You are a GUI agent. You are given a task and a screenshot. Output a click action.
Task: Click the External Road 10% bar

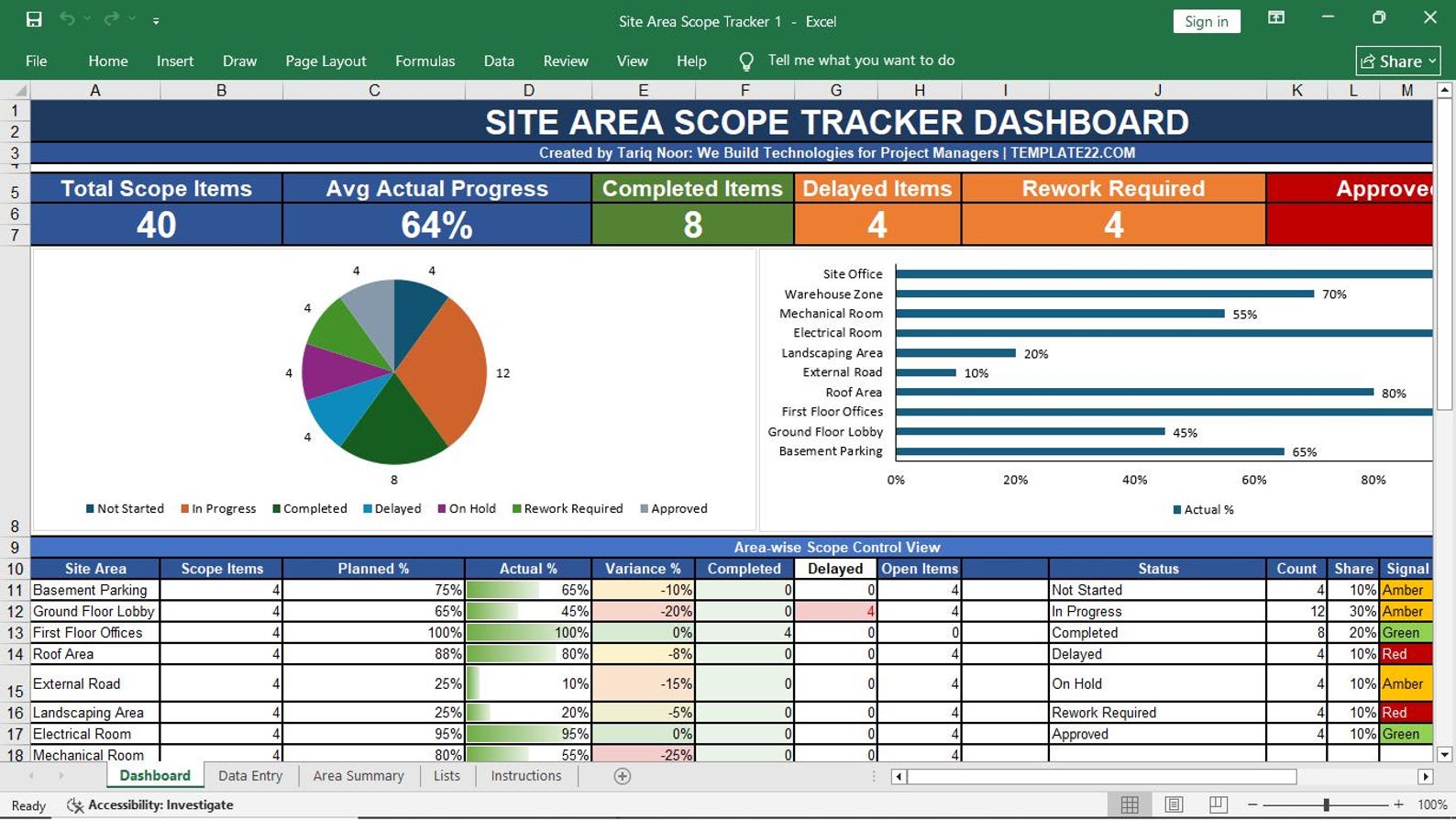pyautogui.click(x=926, y=372)
